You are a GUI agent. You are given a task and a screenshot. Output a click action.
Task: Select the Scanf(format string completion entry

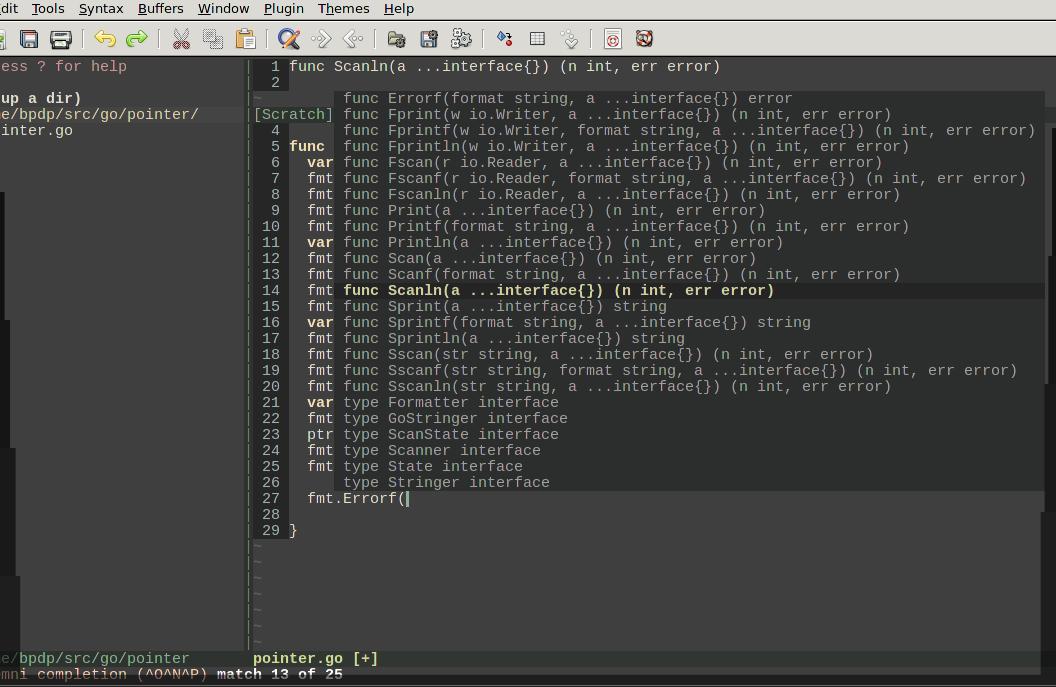coord(689,275)
